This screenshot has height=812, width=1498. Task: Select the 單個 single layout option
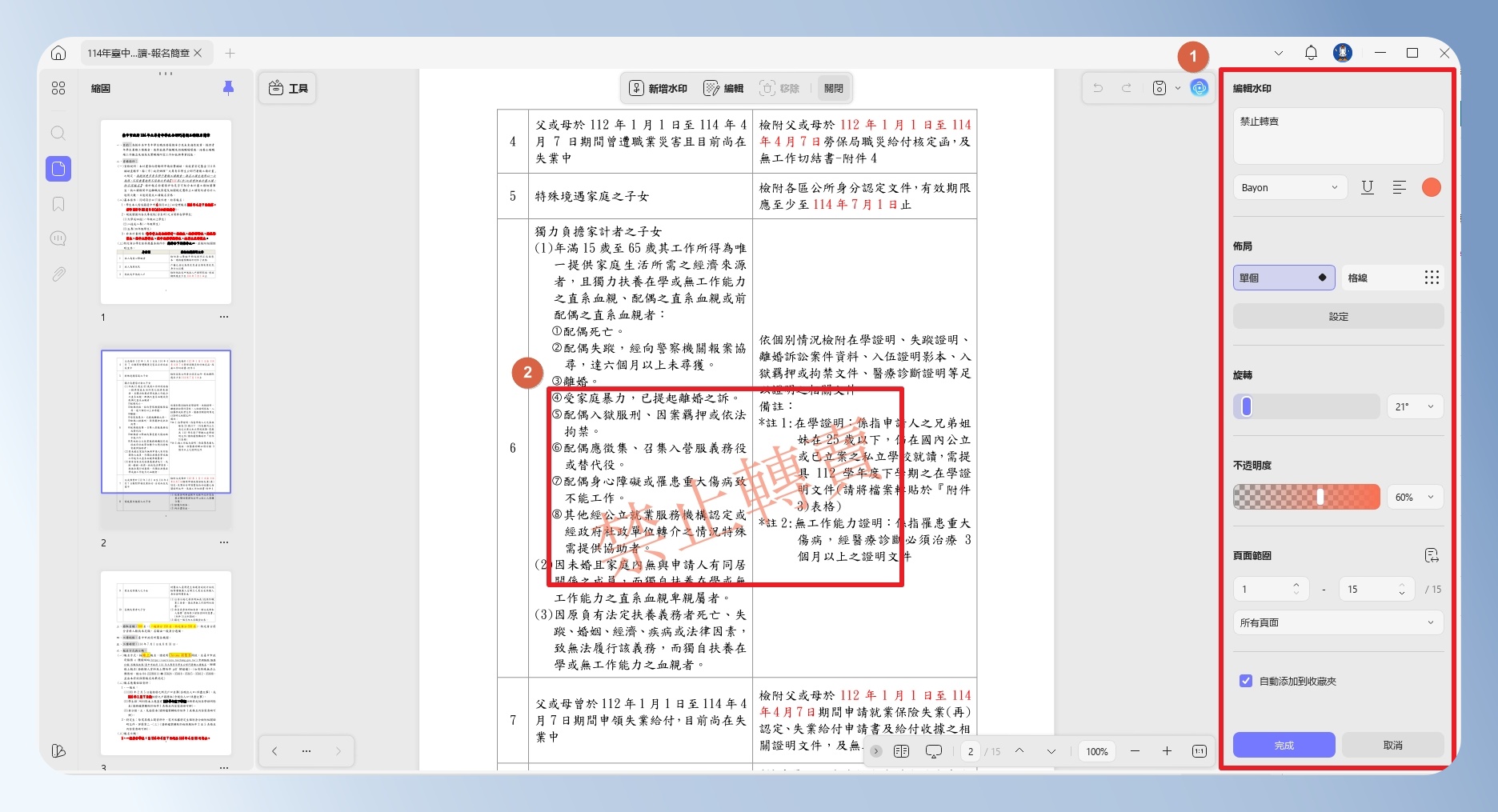[1284, 278]
